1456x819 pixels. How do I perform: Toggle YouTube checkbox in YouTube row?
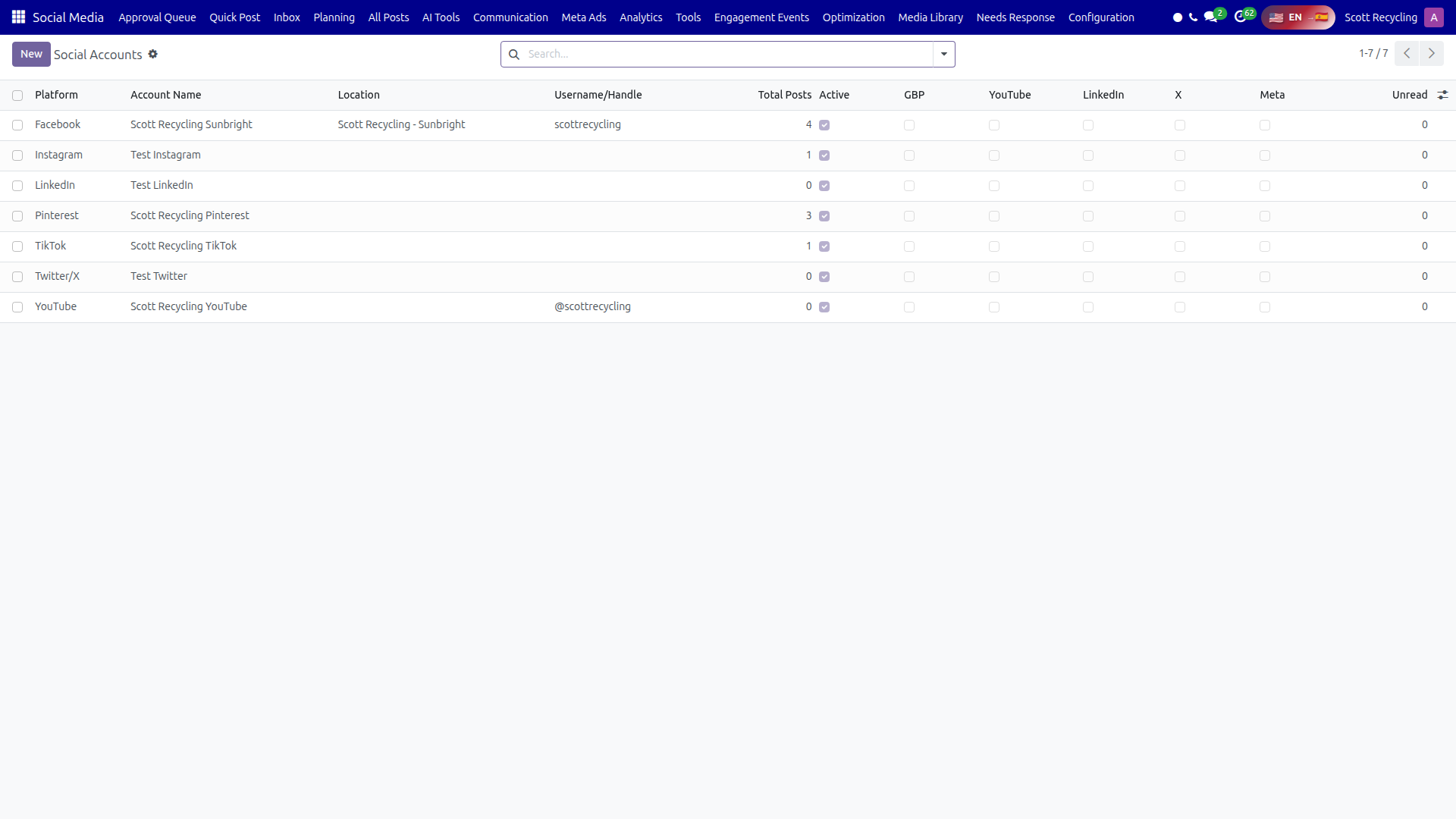994,307
